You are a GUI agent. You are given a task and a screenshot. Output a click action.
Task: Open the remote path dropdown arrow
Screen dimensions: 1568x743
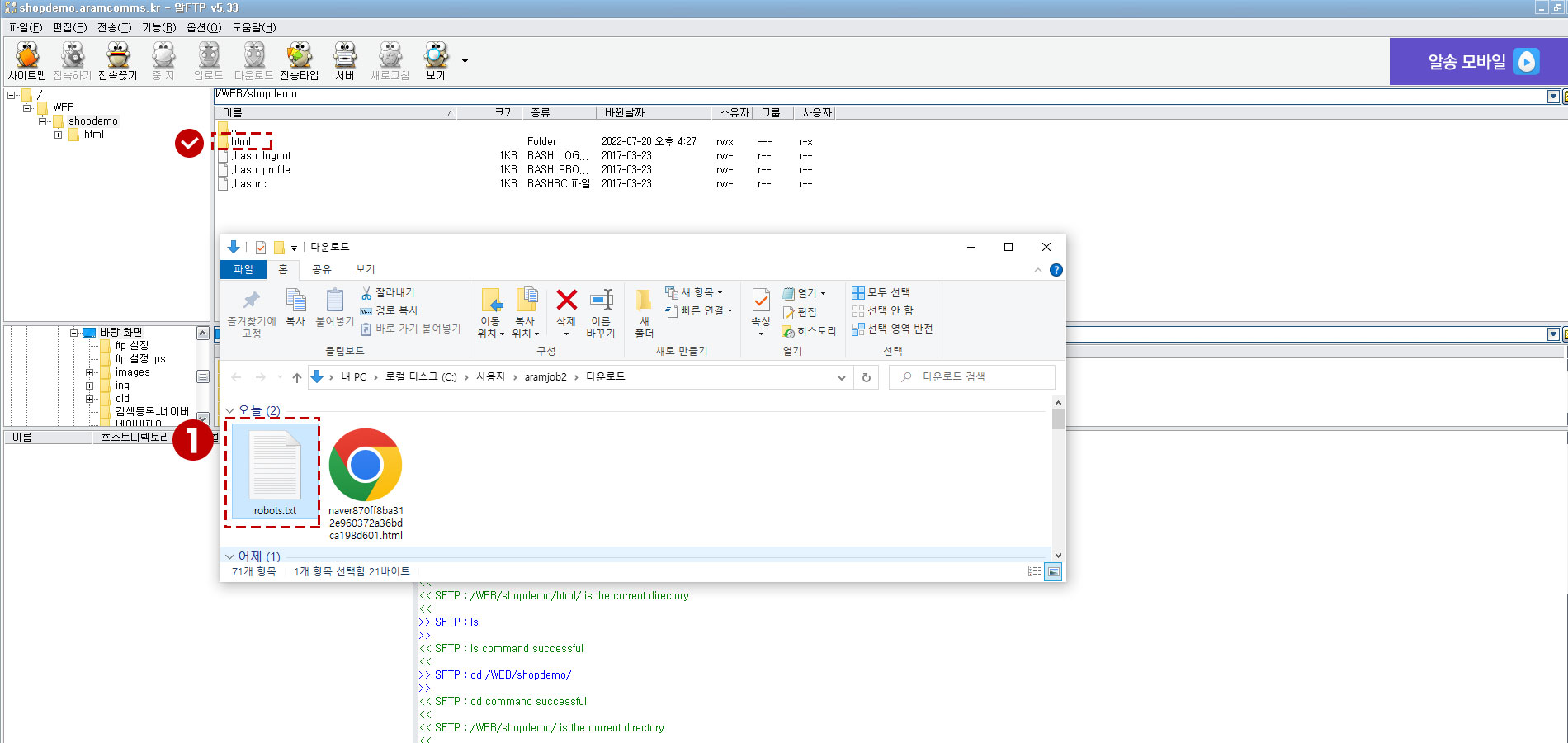point(1553,97)
